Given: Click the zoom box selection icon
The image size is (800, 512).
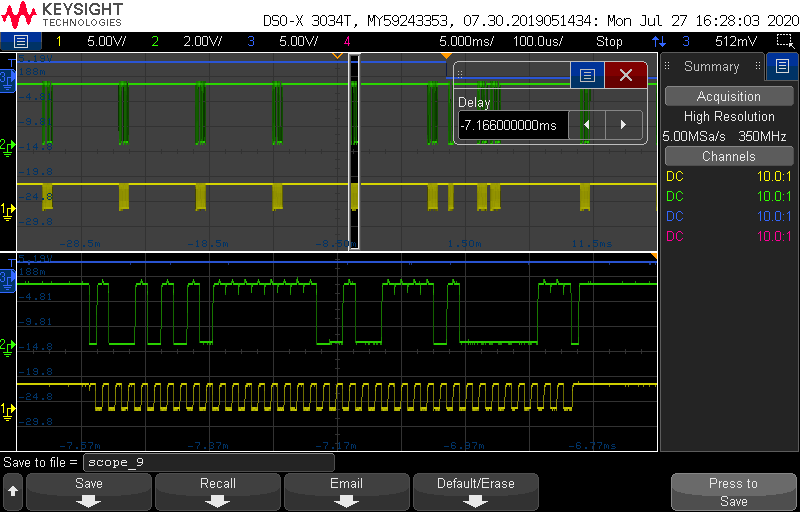Looking at the screenshot, I should coord(783,41).
